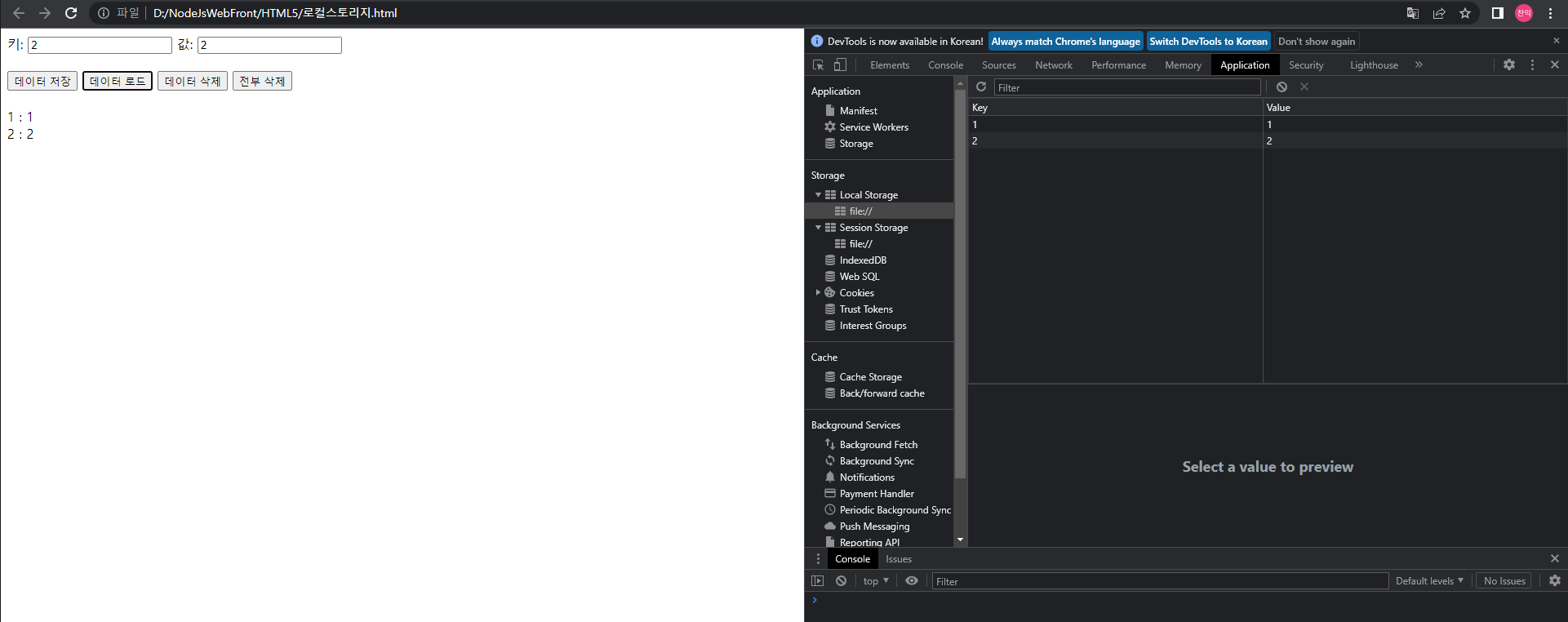Focus the console Filter field

(x=1160, y=581)
